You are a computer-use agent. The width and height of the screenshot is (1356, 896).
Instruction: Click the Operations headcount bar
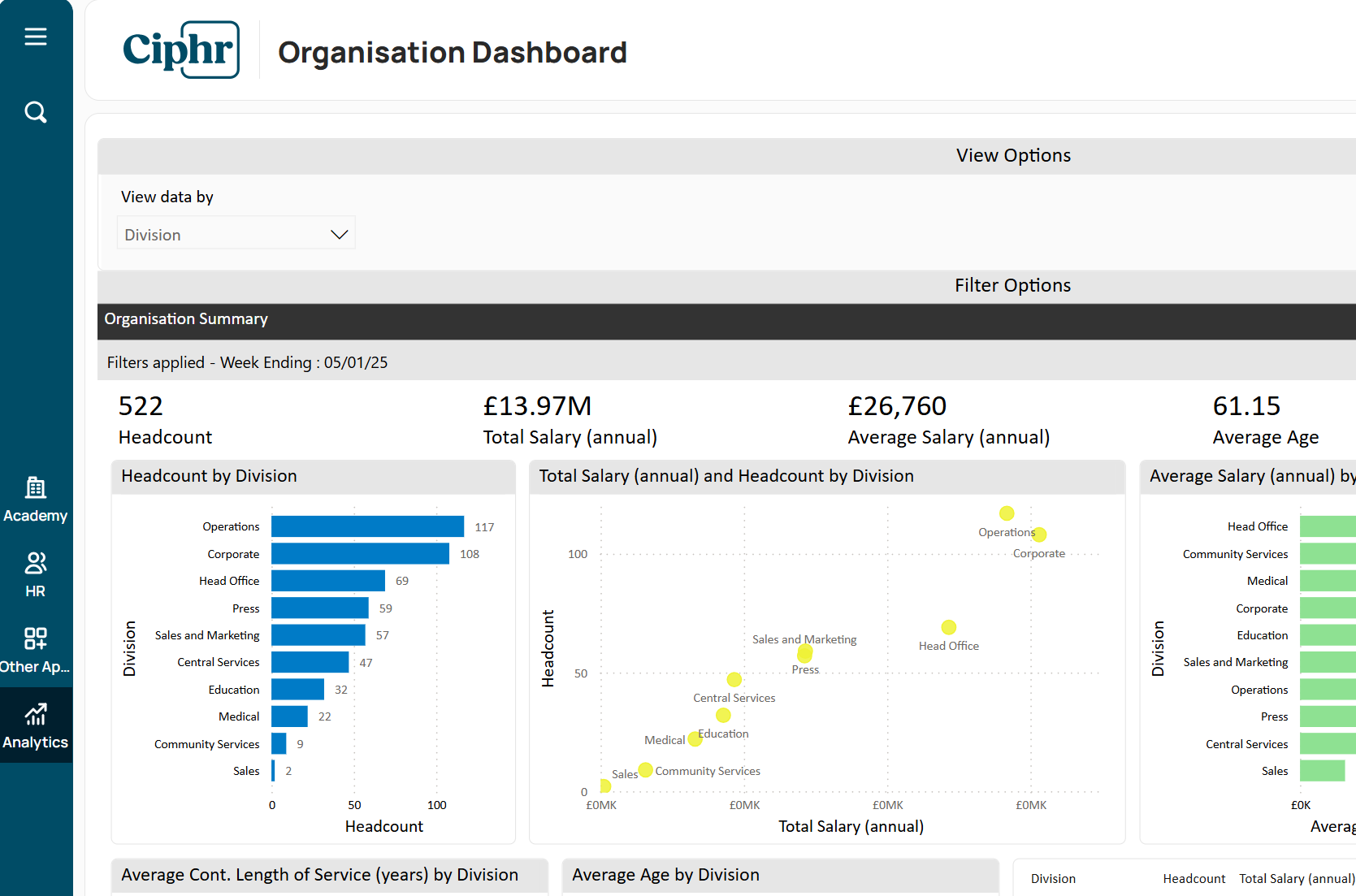click(x=367, y=526)
